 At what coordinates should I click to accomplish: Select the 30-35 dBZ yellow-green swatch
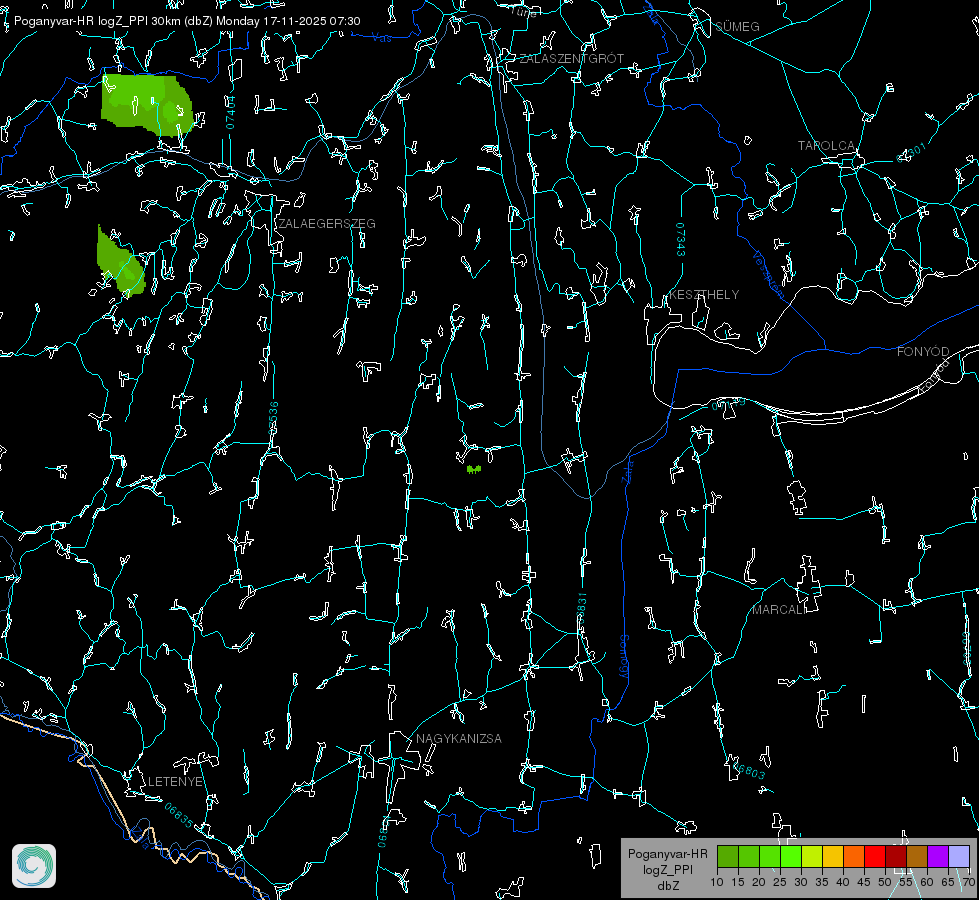click(812, 856)
